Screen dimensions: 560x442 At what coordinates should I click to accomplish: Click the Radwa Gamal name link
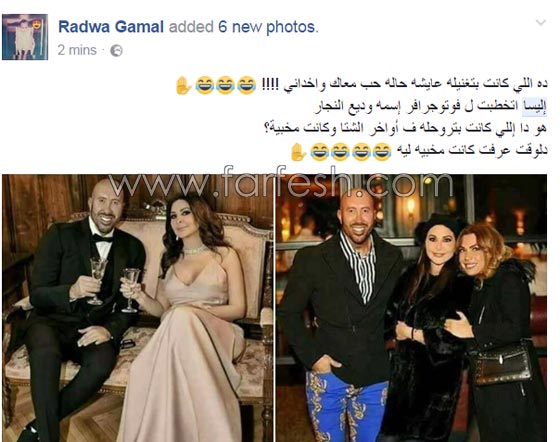coord(111,27)
